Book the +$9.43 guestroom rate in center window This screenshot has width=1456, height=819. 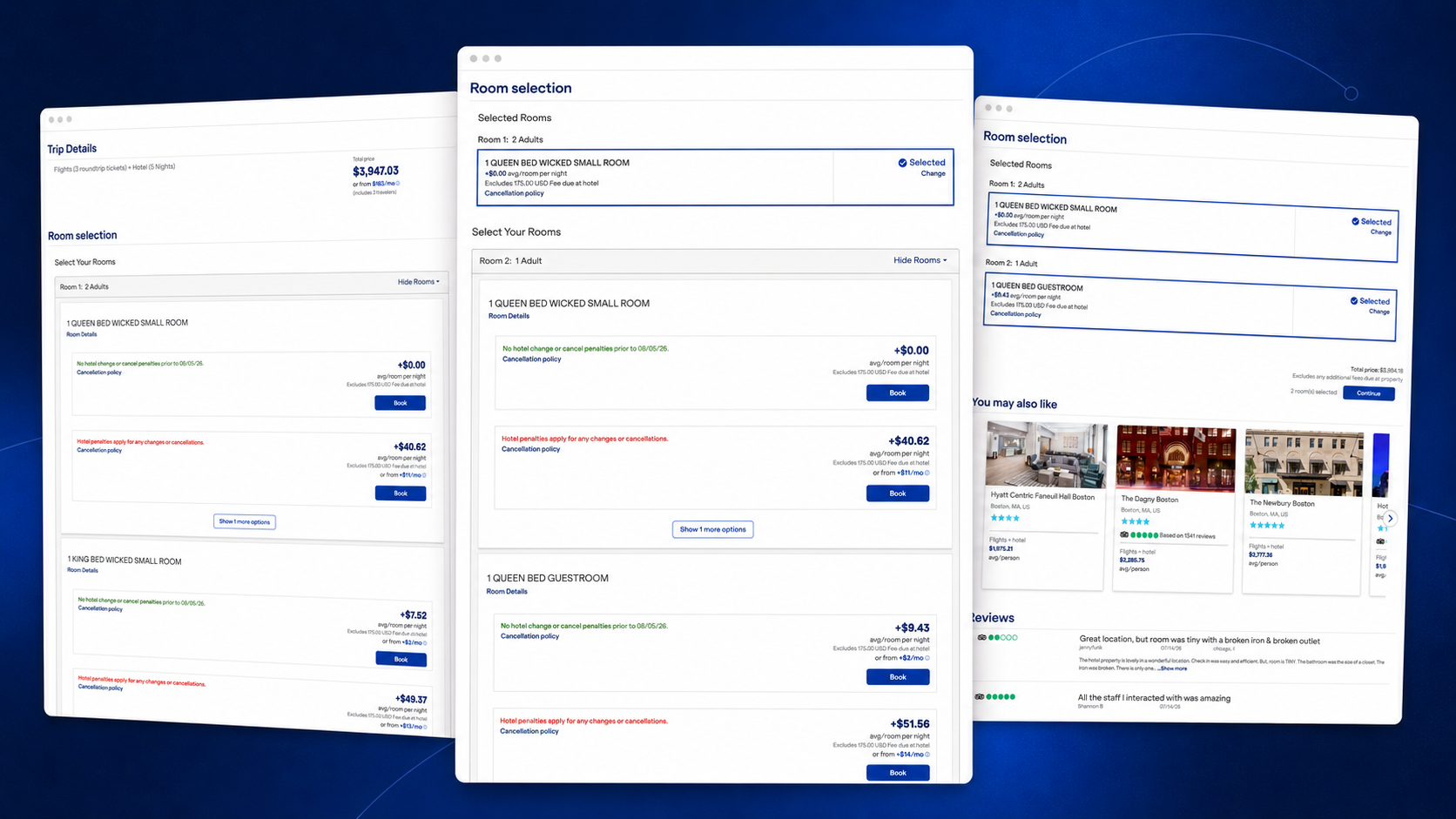click(x=898, y=677)
